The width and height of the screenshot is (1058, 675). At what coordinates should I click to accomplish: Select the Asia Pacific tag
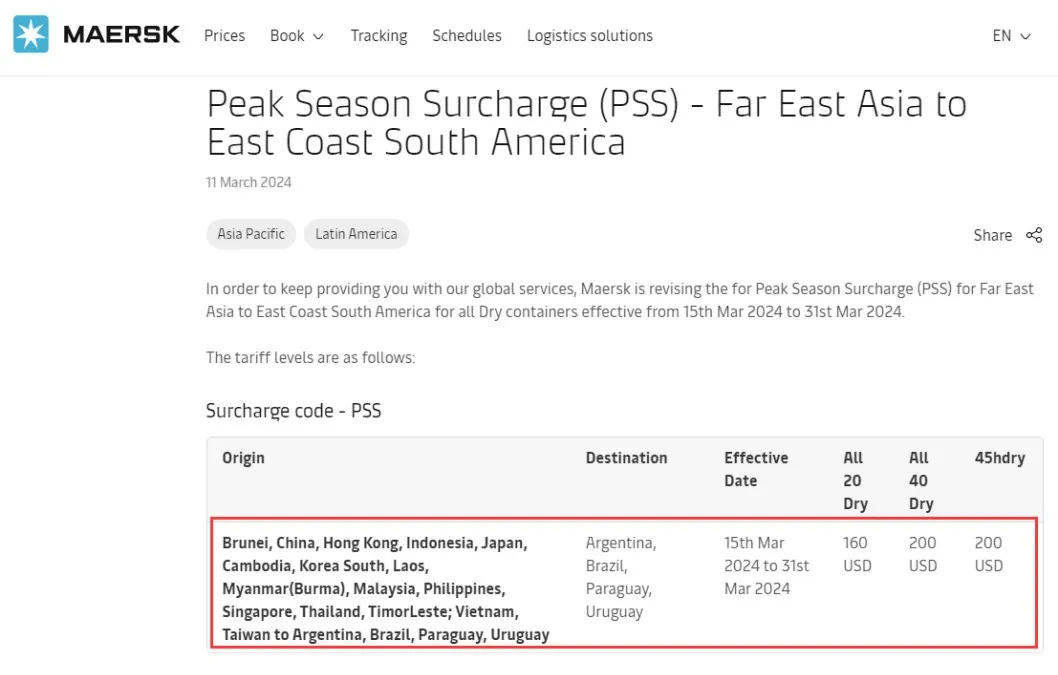(251, 234)
